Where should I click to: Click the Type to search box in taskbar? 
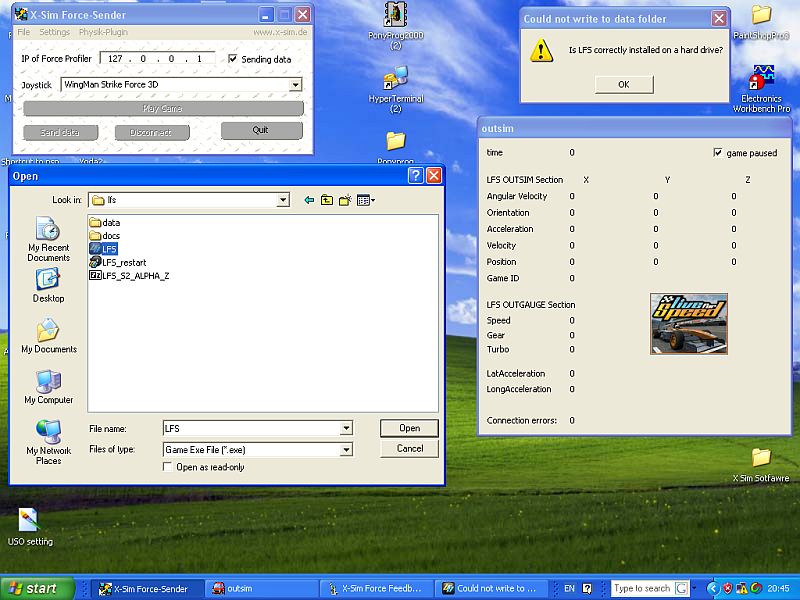[643, 588]
